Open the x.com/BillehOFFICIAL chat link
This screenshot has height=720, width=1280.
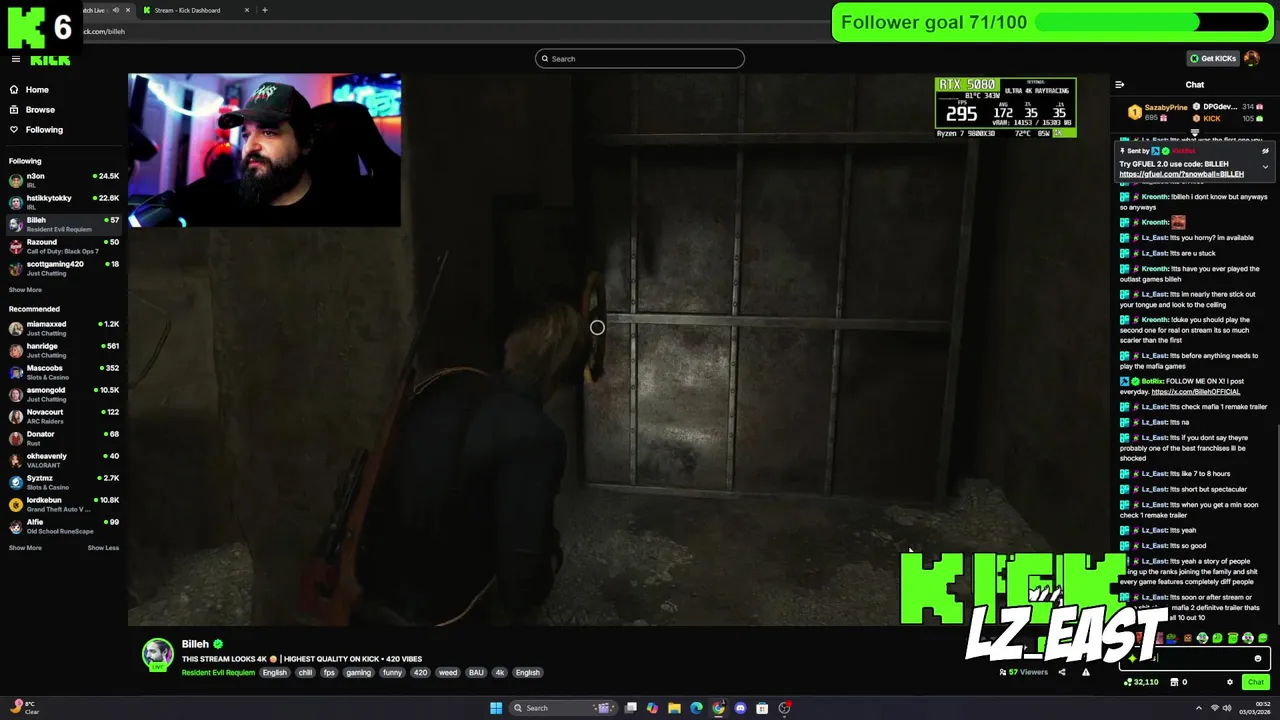(x=1195, y=392)
